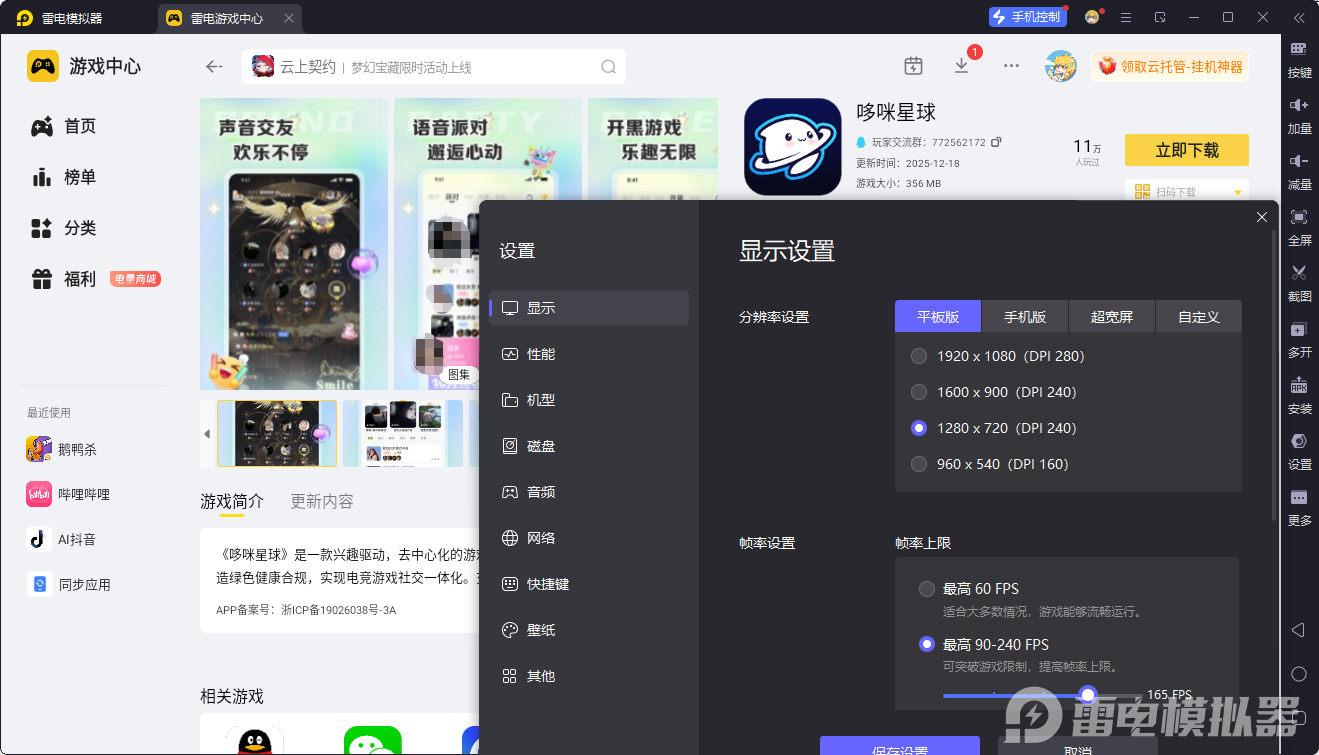Click the calendar check-in icon in top bar
Image resolution: width=1319 pixels, height=755 pixels.
tap(913, 66)
